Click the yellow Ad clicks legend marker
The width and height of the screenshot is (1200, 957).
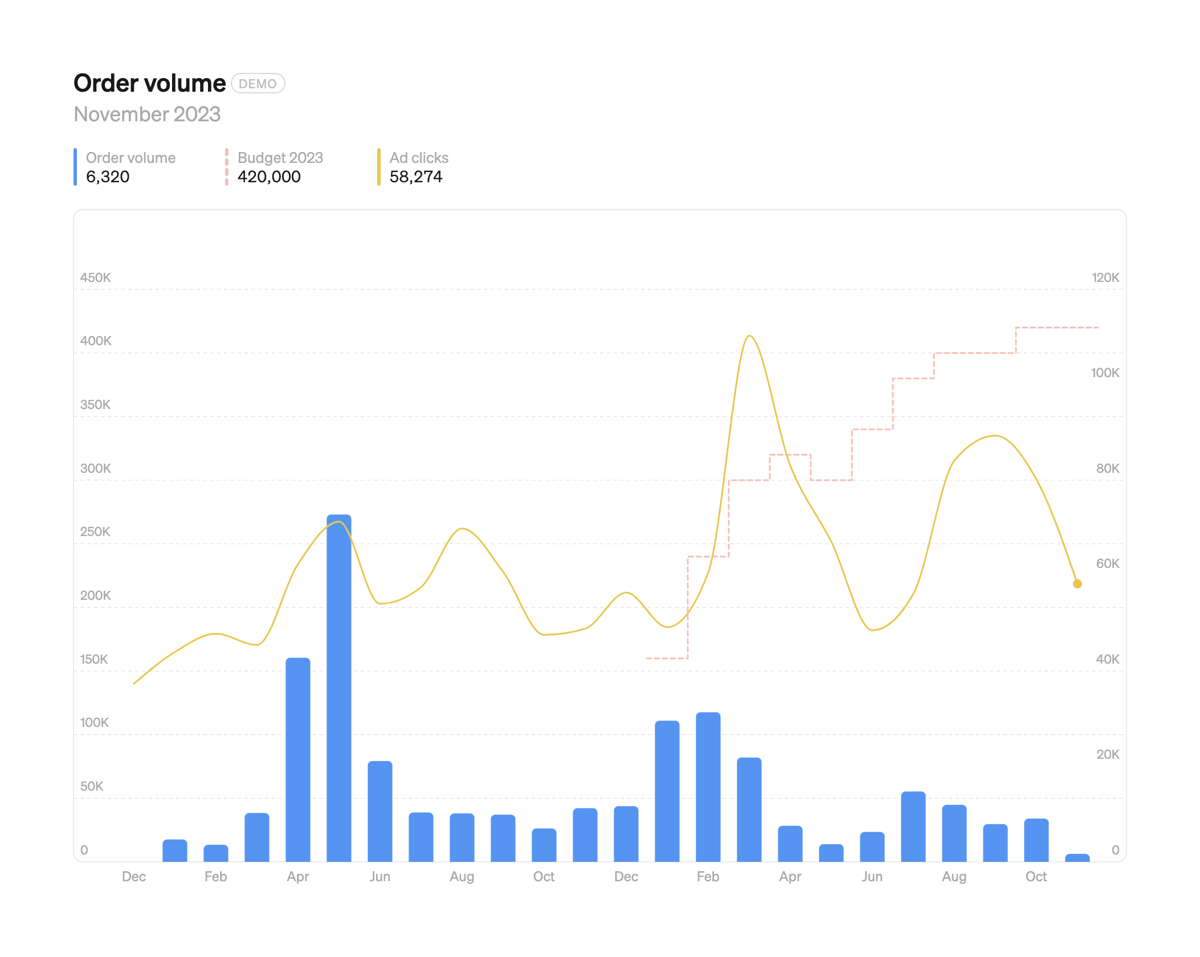coord(379,166)
